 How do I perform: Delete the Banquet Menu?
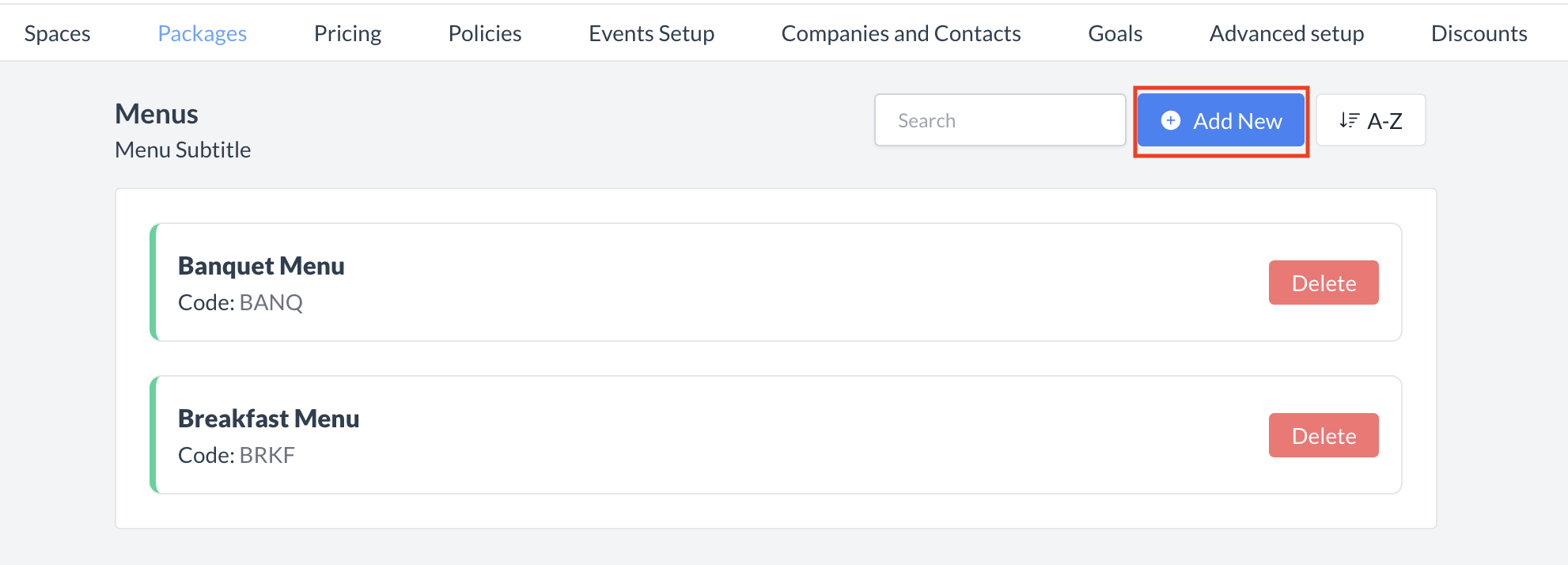point(1323,282)
